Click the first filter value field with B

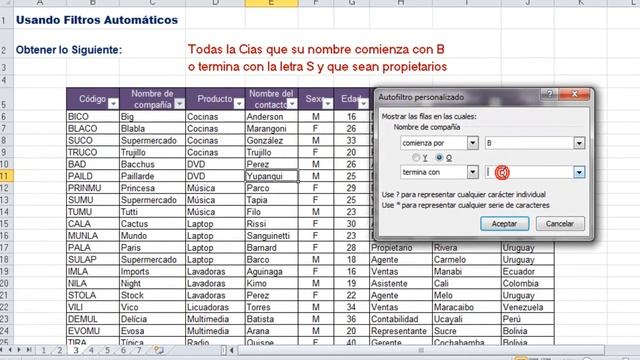(529, 143)
